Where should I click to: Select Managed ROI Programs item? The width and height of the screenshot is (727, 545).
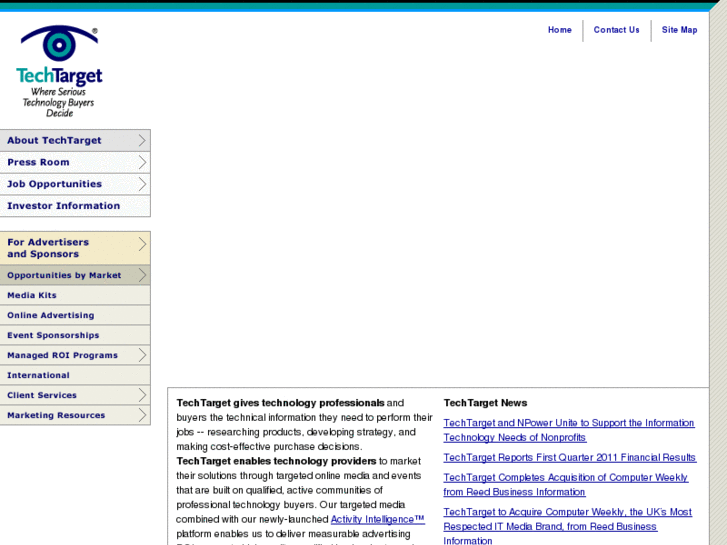(x=75, y=355)
